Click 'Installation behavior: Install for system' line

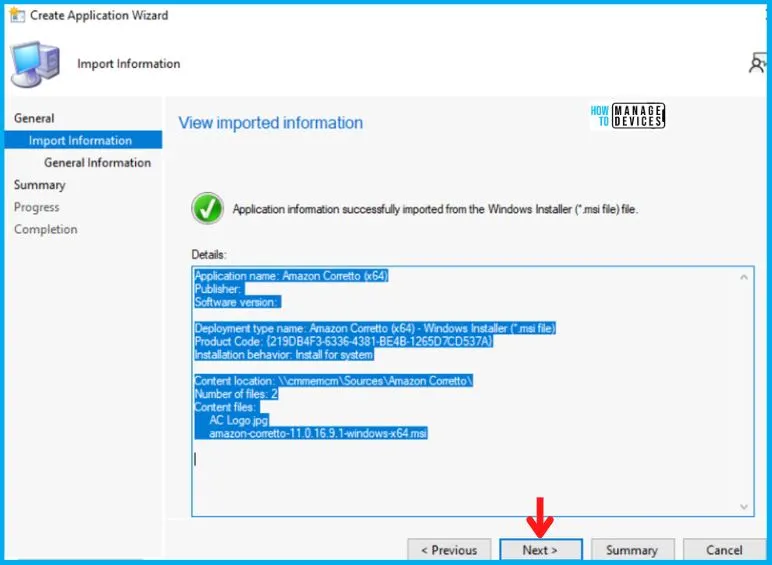pos(284,355)
